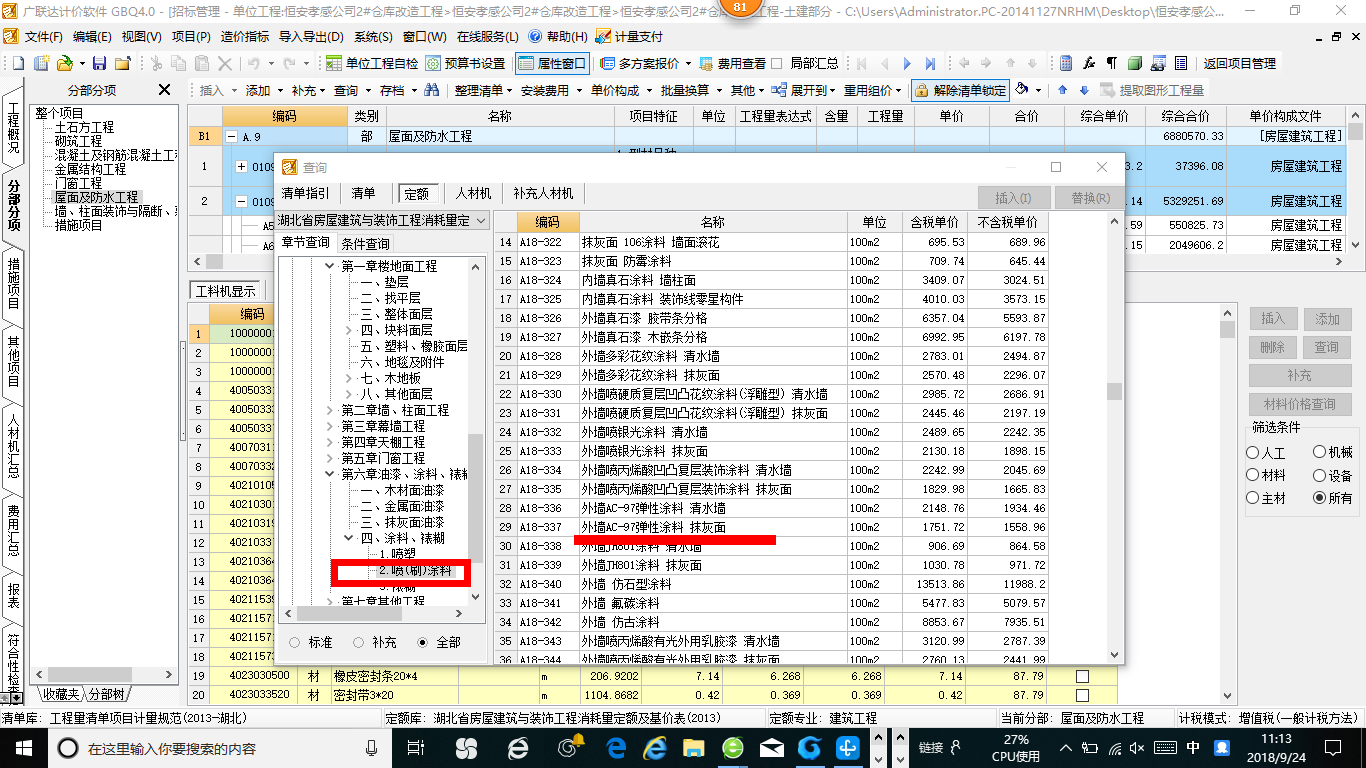Click the 解除清单锁定 lock button
The image size is (1366, 768).
960,90
